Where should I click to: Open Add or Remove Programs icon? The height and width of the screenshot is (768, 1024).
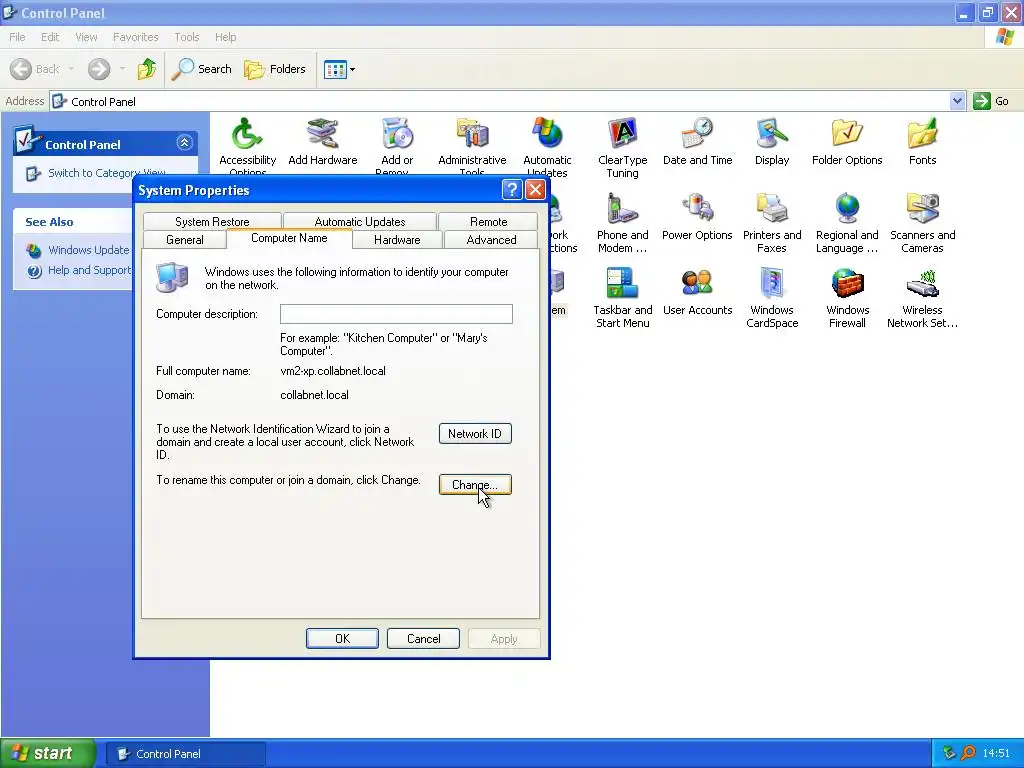[x=397, y=146]
